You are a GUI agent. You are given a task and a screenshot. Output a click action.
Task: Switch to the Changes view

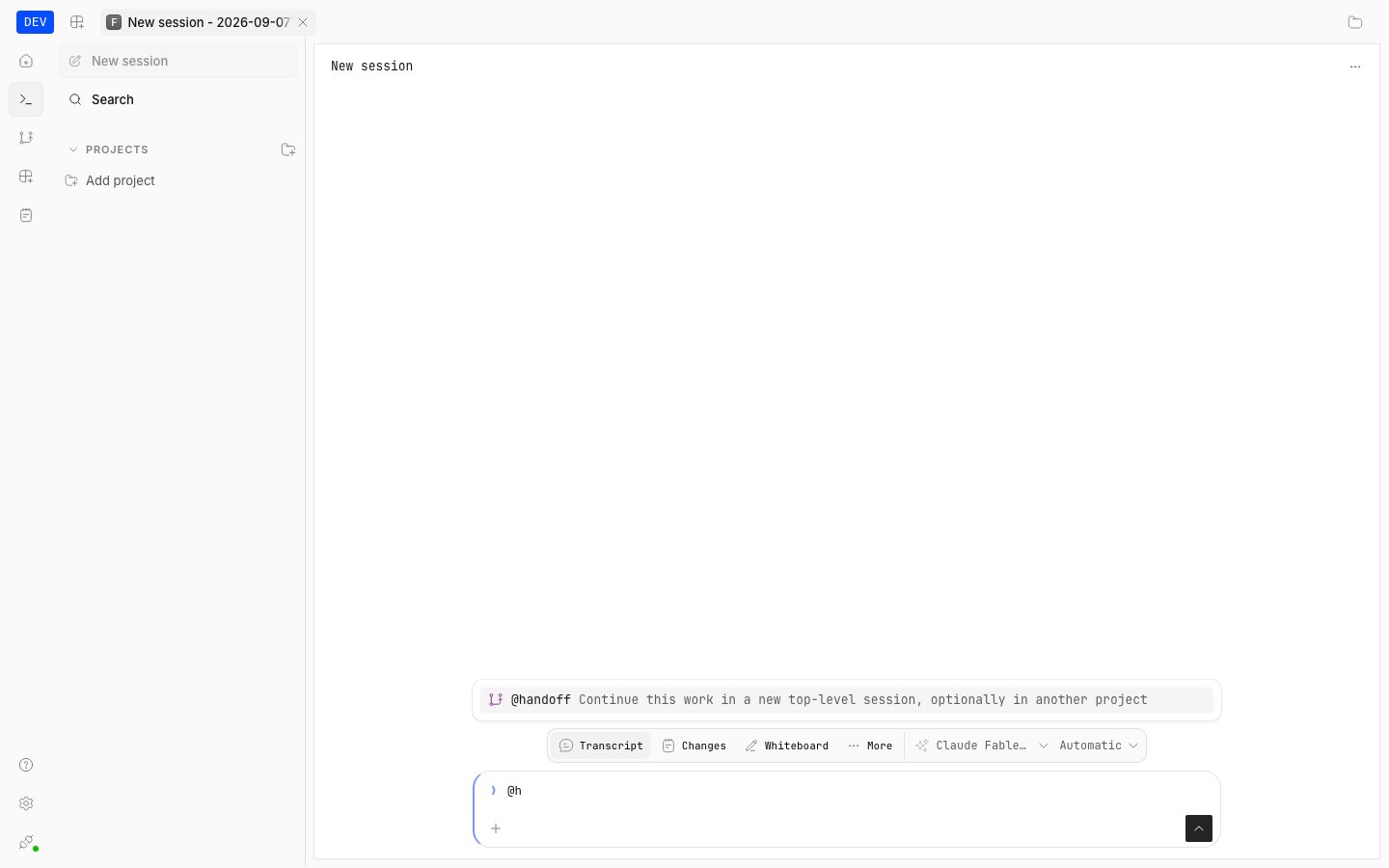click(694, 746)
